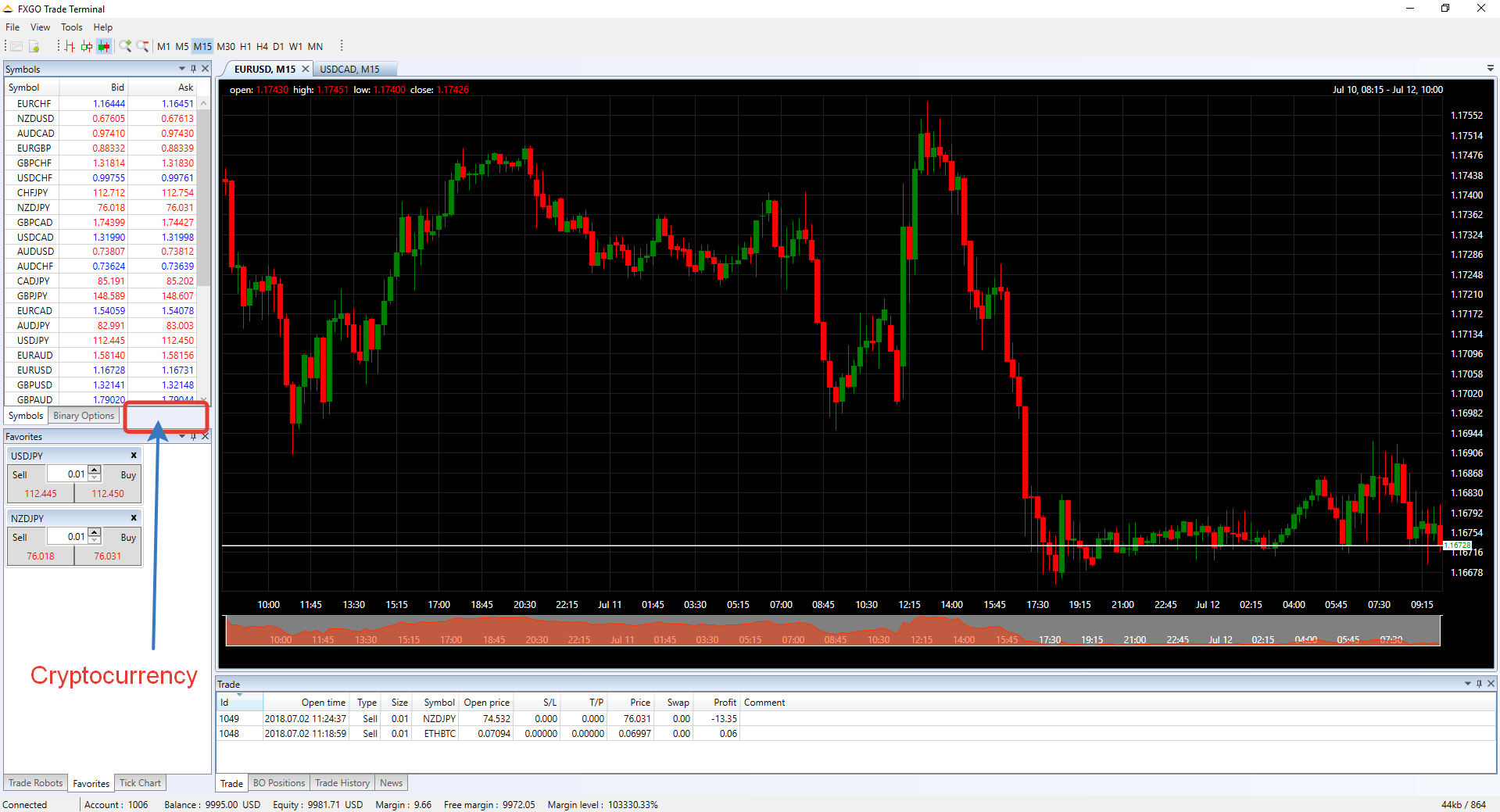Image resolution: width=1500 pixels, height=812 pixels.
Task: Click the new document icon in toolbar
Action: pyautogui.click(x=34, y=47)
